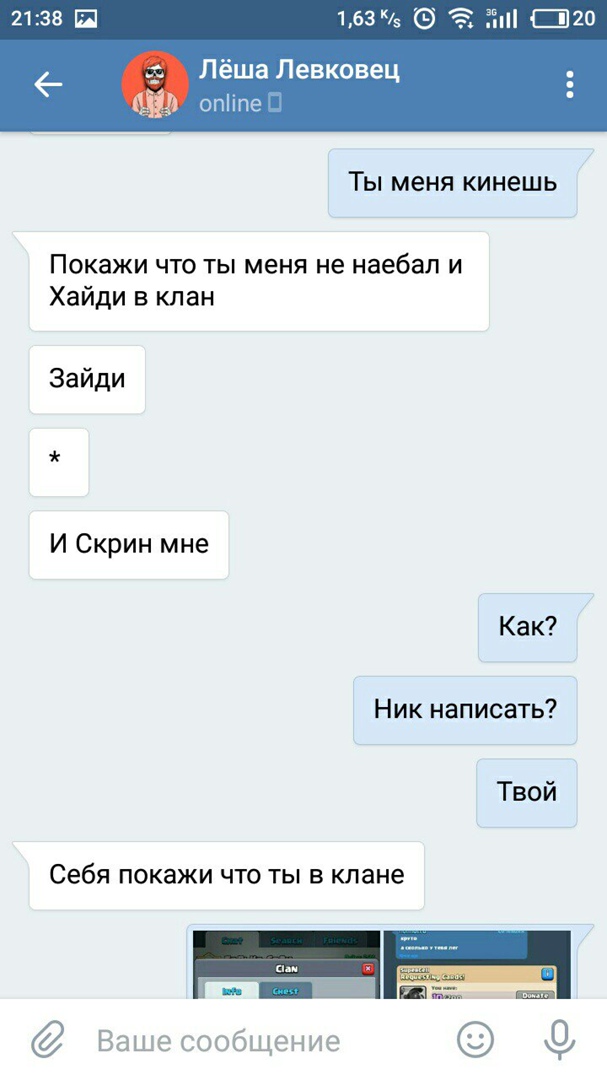Tap the Wi-Fi icon in status bar
Viewport: 607px width, 1080px height.
pos(460,19)
